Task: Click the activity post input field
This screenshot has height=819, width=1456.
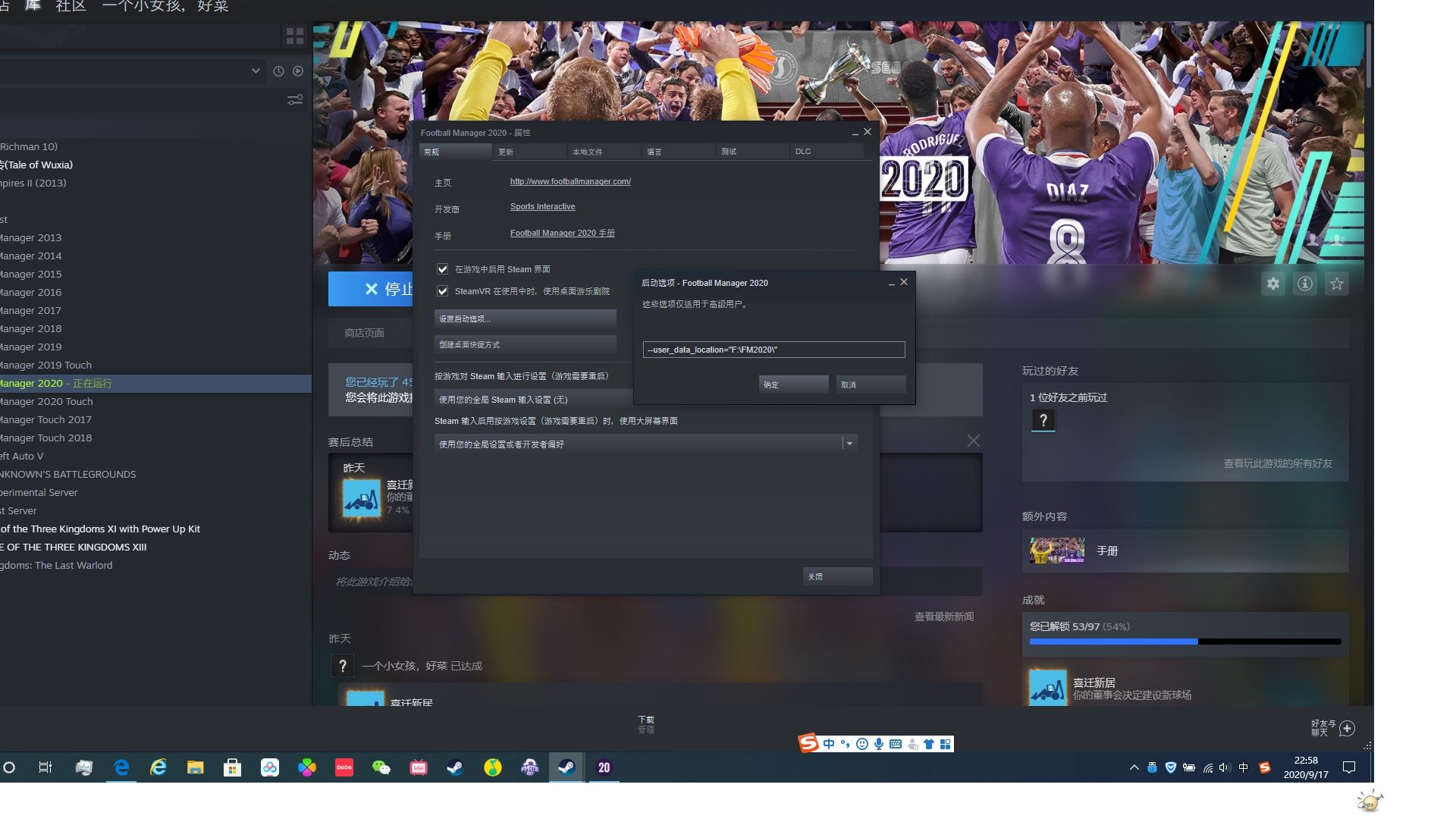Action: pyautogui.click(x=372, y=582)
